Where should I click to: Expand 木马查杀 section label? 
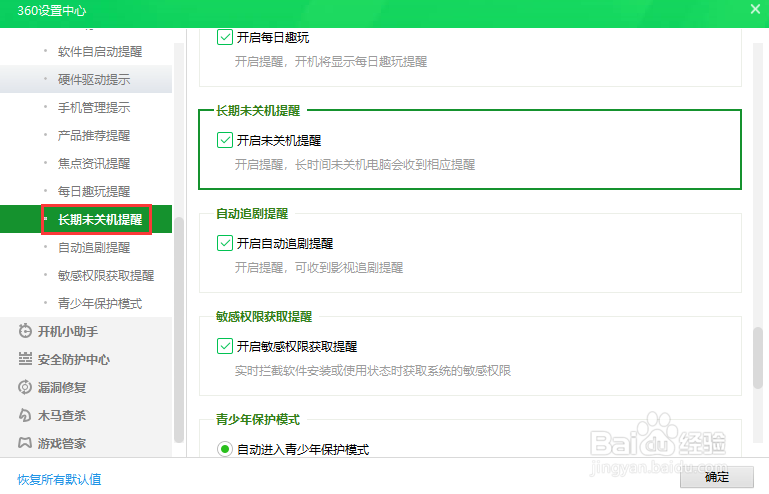coord(62,415)
